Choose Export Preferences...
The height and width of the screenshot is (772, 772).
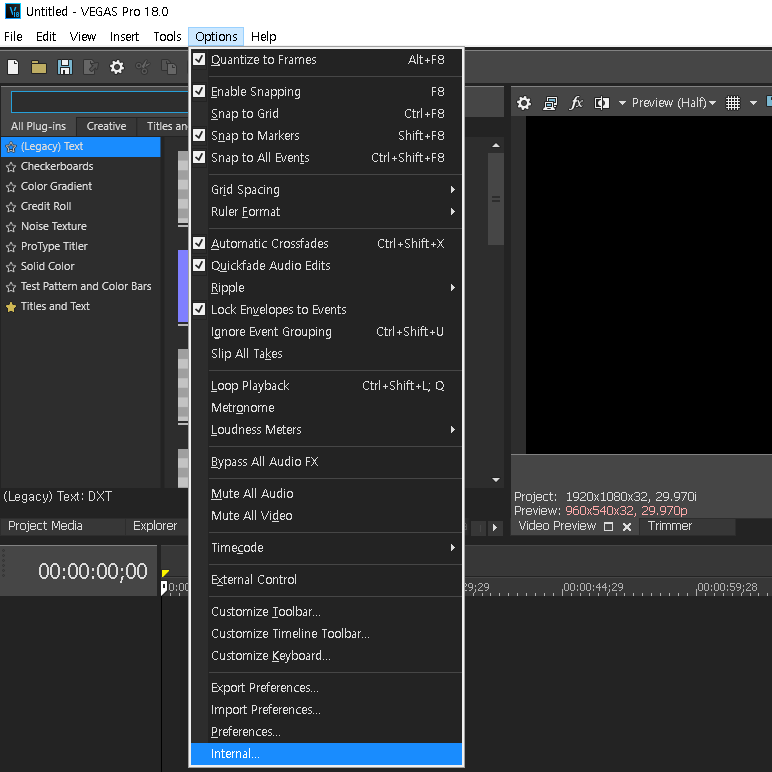point(326,687)
